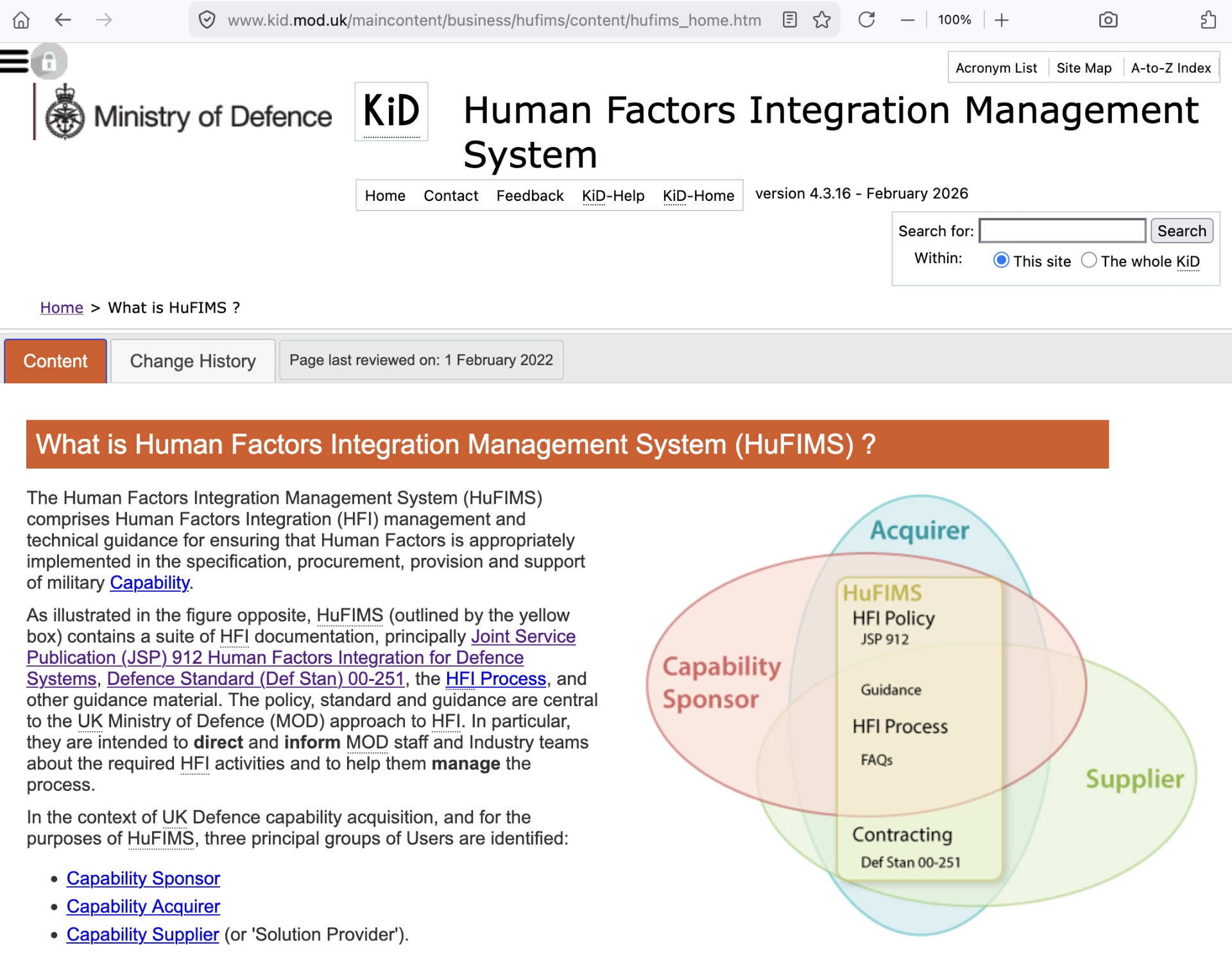Switch to the Content tab
The height and width of the screenshot is (968, 1232).
tap(55, 361)
